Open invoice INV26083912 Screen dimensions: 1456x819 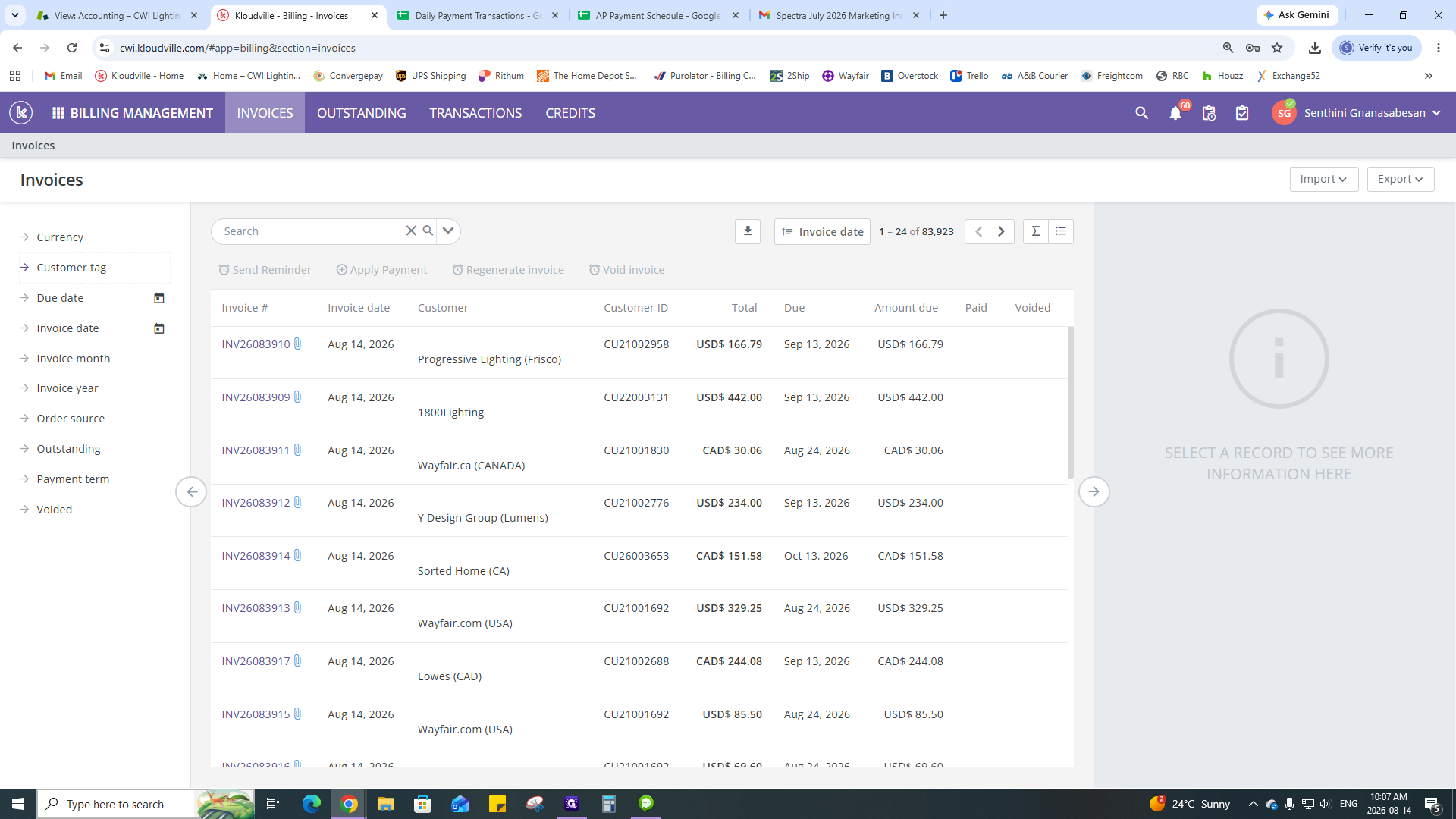pyautogui.click(x=256, y=503)
